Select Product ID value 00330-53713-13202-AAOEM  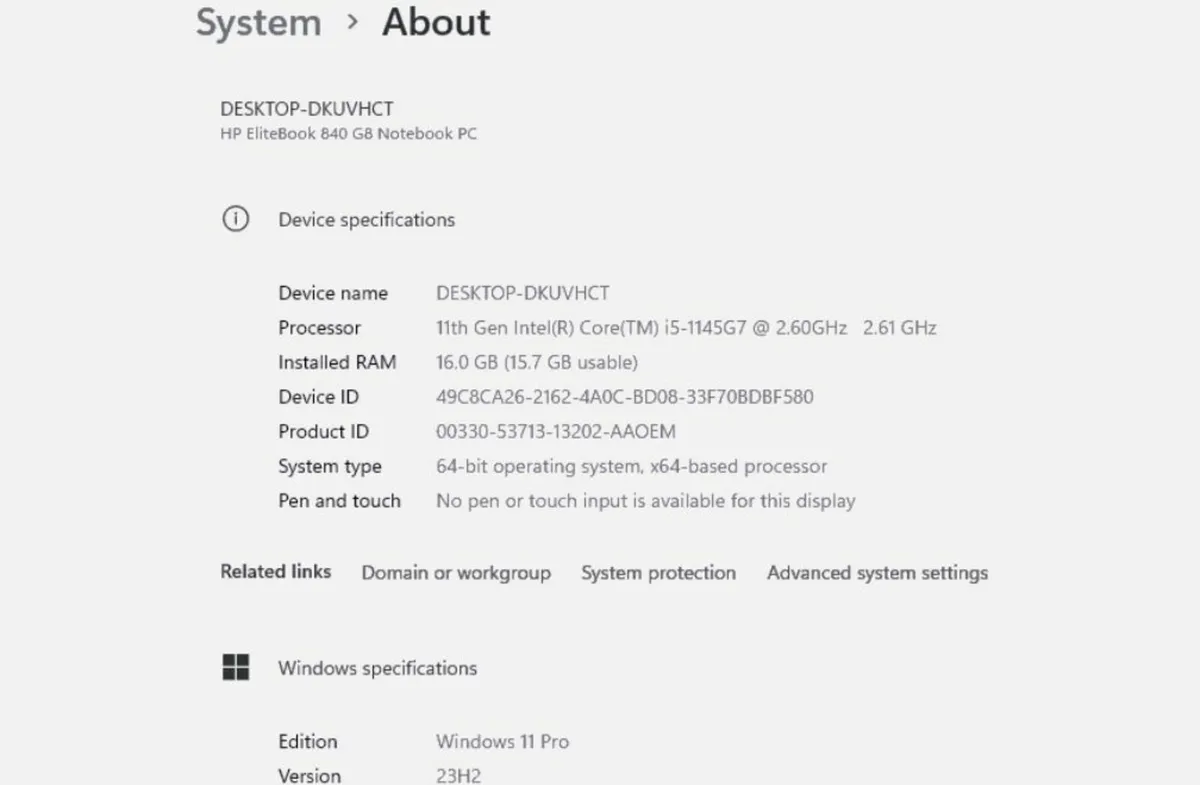pos(556,432)
